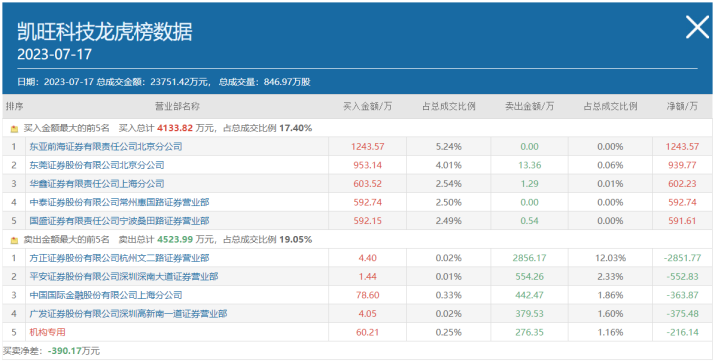This screenshot has height=363, width=715.
Task: Click sell percentage 12.03%
Action: (610, 258)
